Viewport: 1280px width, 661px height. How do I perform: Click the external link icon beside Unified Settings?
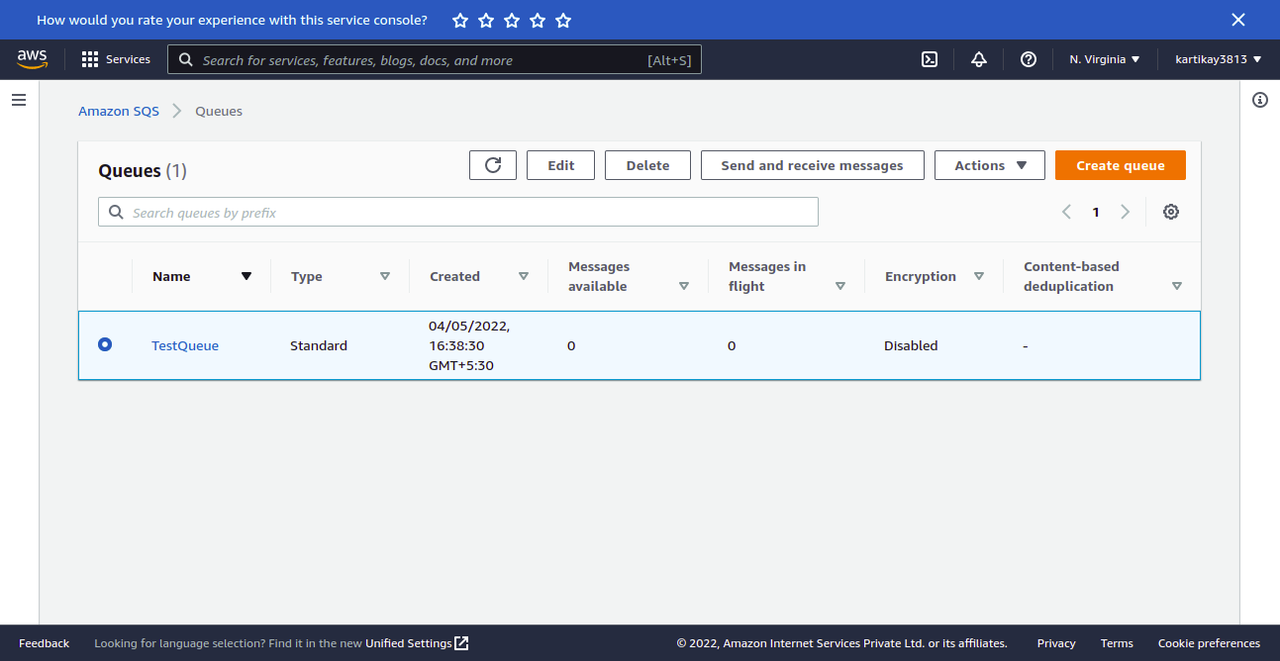pyautogui.click(x=461, y=643)
